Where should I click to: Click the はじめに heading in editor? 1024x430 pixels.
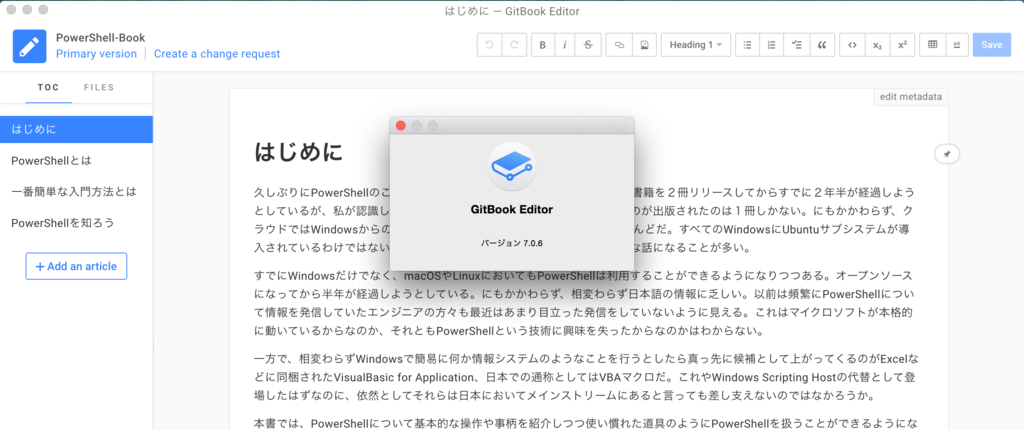click(298, 152)
